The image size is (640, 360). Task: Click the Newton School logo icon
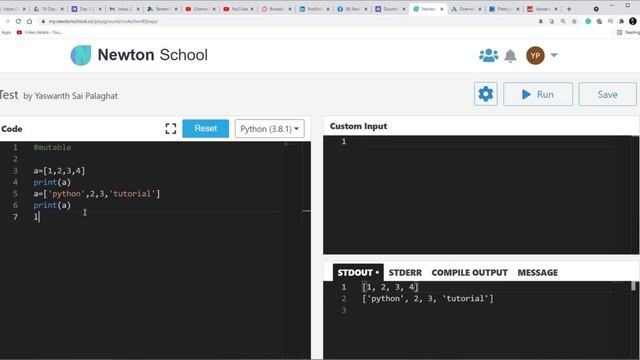[x=81, y=55]
